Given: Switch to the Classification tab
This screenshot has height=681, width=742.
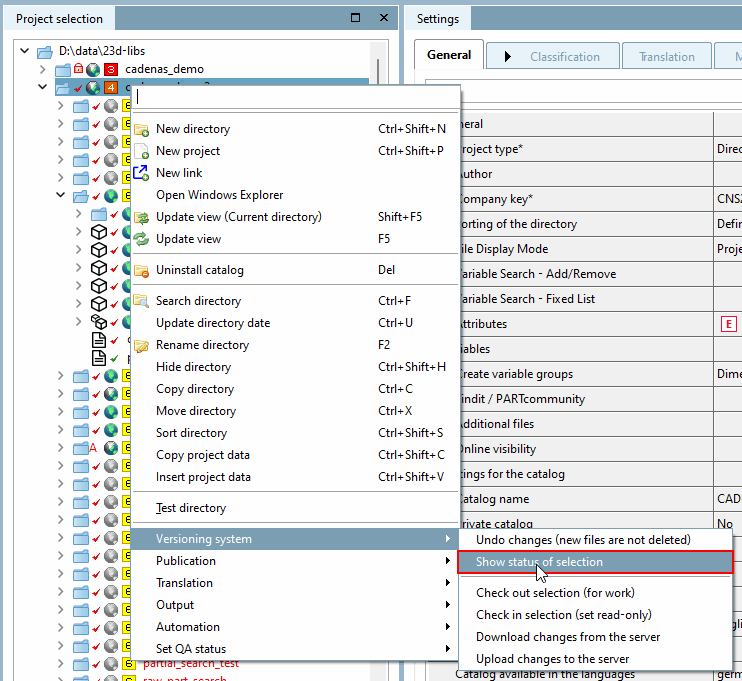Looking at the screenshot, I should 553,57.
